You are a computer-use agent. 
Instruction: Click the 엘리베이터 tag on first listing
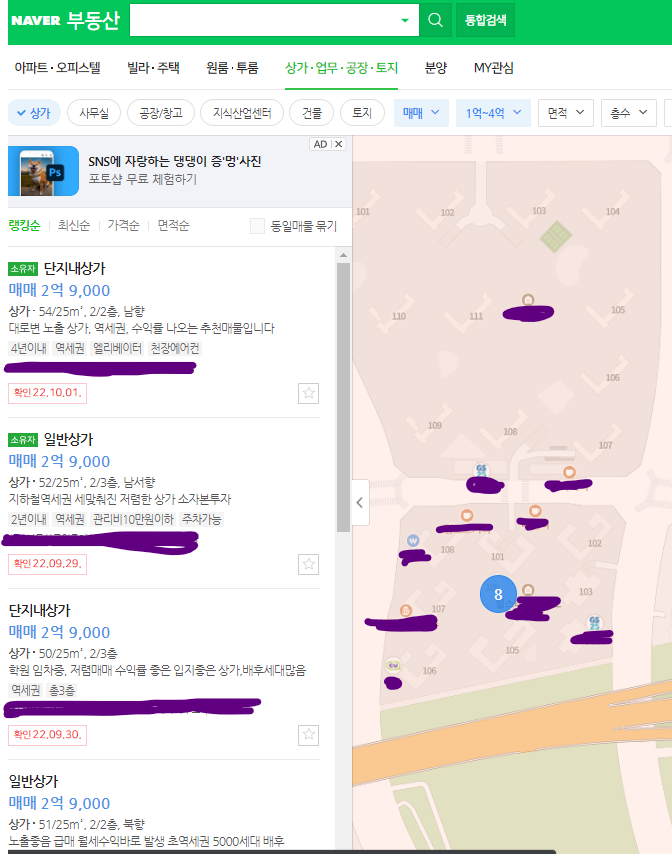(x=117, y=348)
